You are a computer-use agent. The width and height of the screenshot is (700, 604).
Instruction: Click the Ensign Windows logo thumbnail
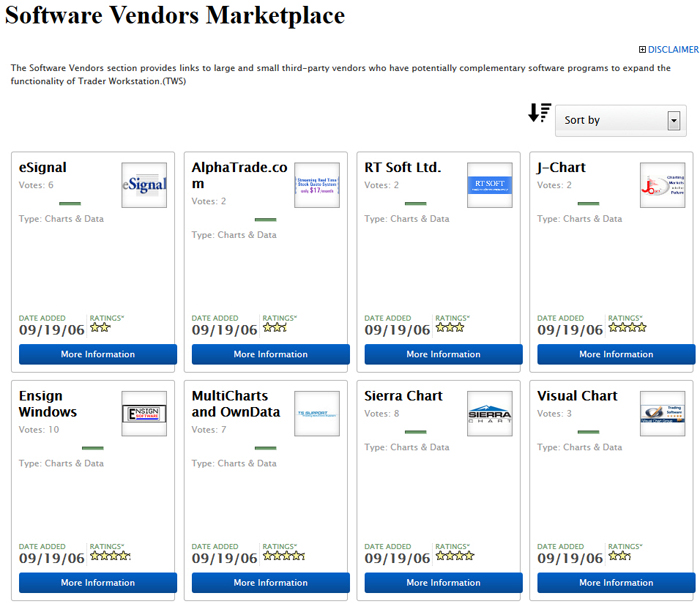tap(144, 413)
